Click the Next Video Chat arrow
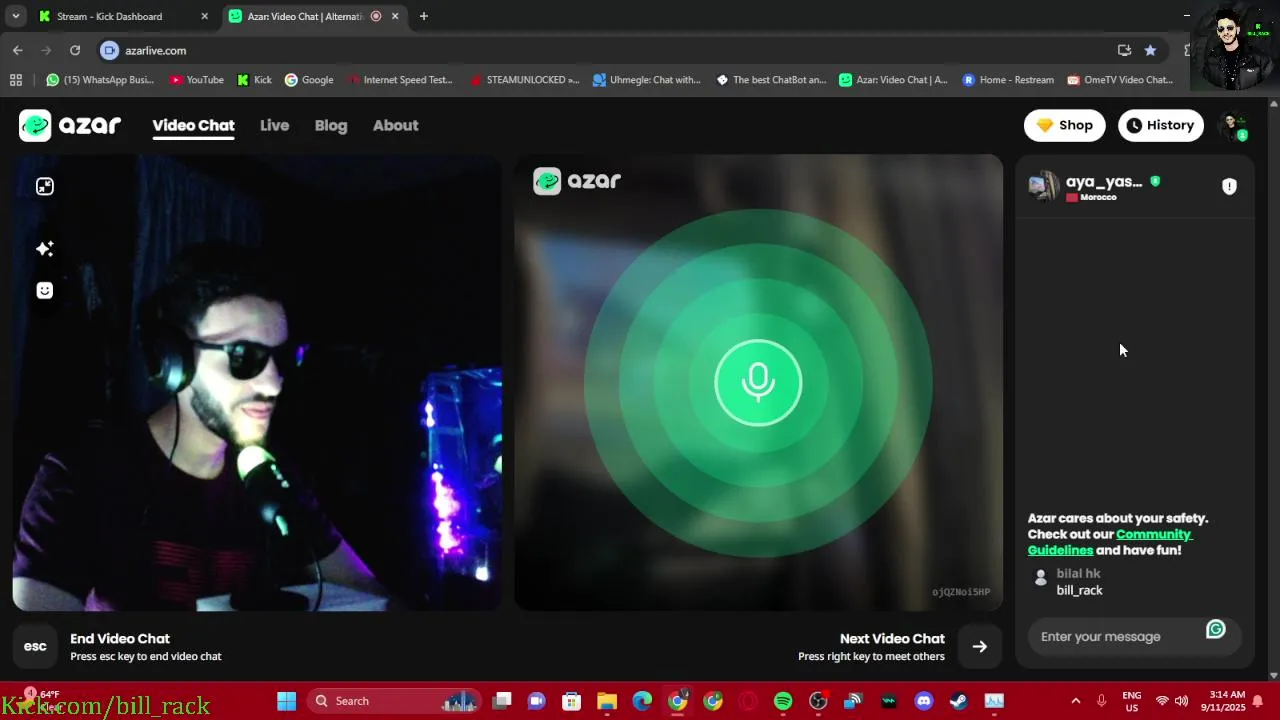This screenshot has height=720, width=1280. click(x=980, y=646)
